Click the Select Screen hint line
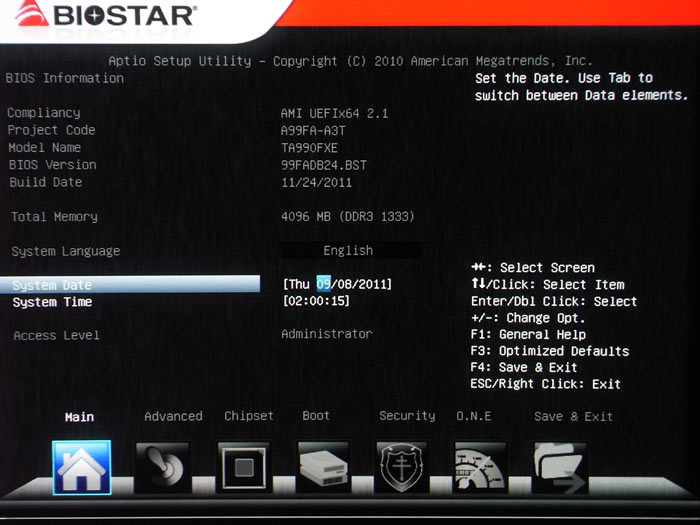Screen dimensions: 700x525 (533, 267)
